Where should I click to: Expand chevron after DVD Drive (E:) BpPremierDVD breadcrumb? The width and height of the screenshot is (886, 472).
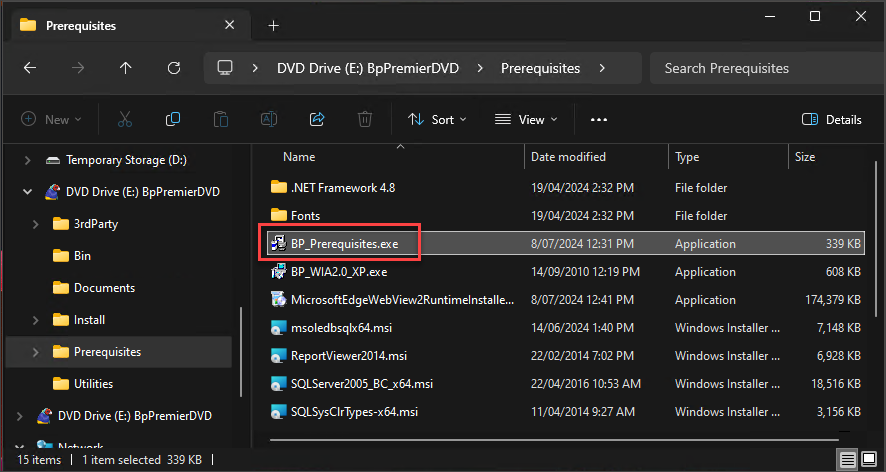480,68
